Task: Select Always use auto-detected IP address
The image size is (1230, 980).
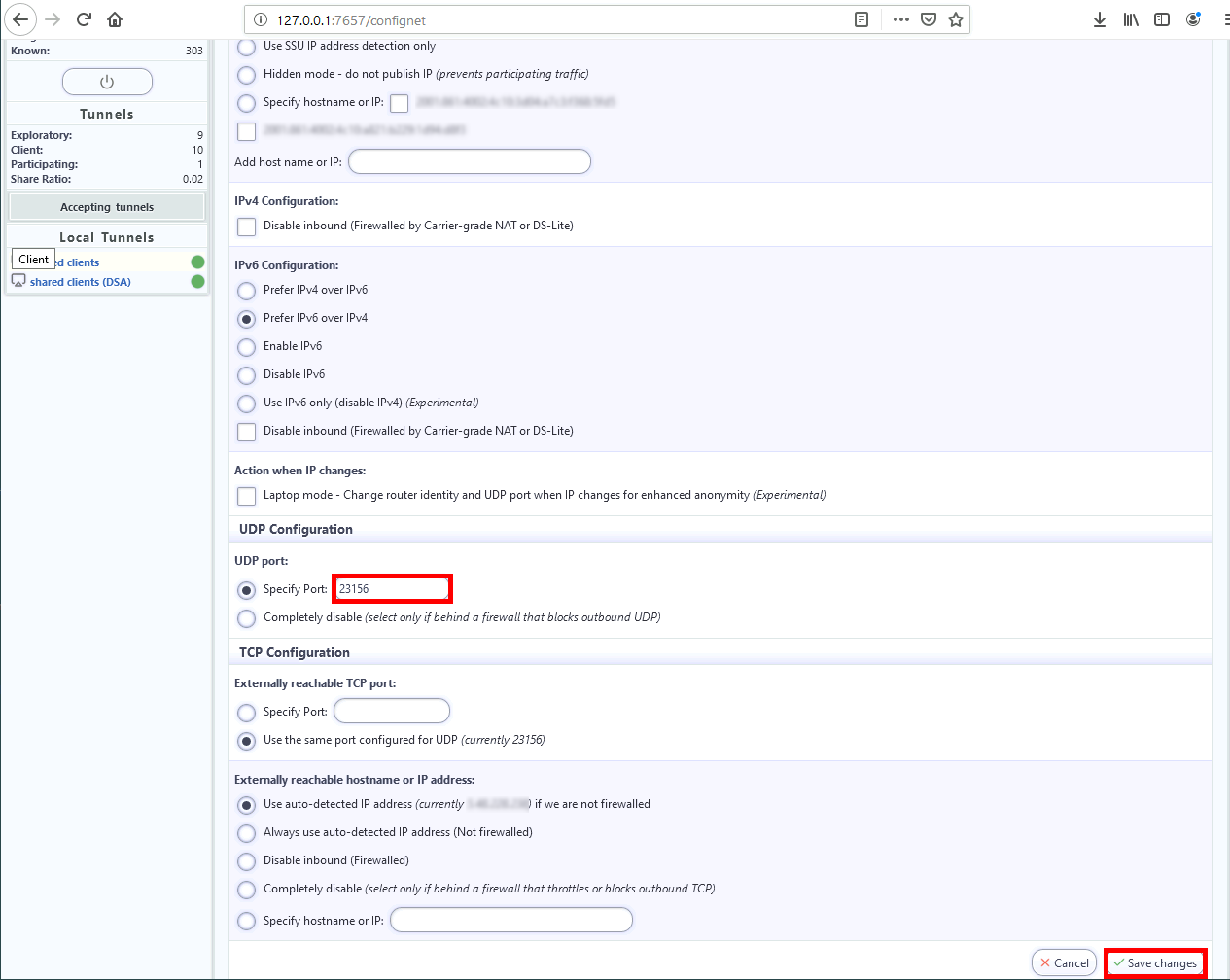Action: [x=247, y=833]
